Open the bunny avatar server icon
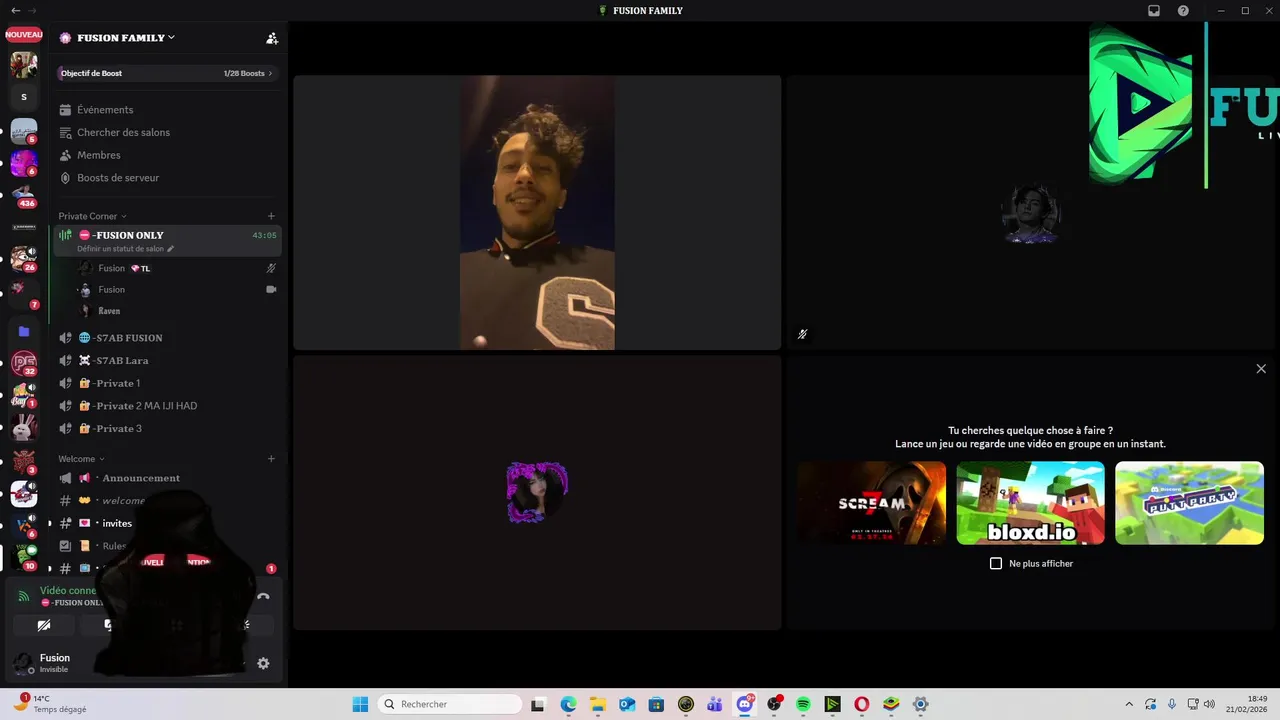Image resolution: width=1280 pixels, height=720 pixels. point(24,427)
